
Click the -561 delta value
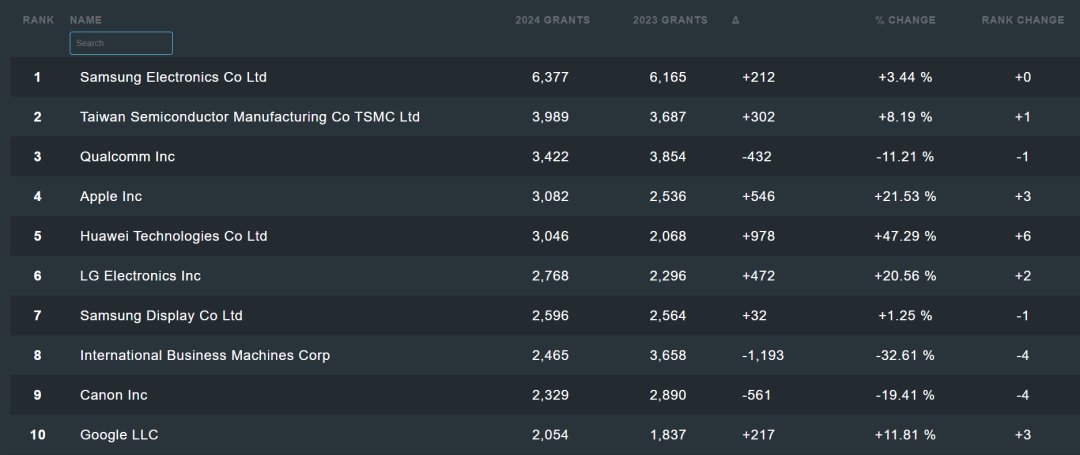[x=757, y=396]
